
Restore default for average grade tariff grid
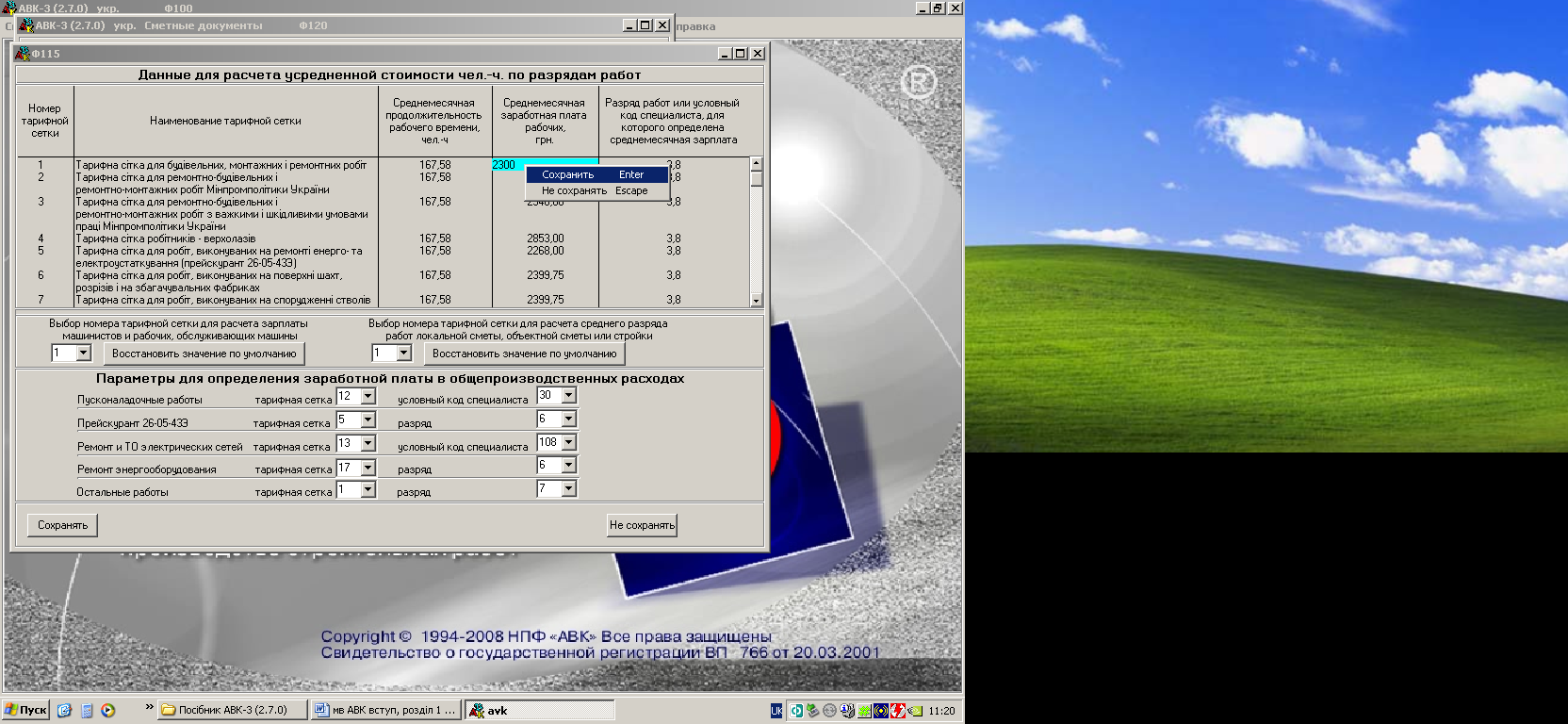click(x=525, y=354)
